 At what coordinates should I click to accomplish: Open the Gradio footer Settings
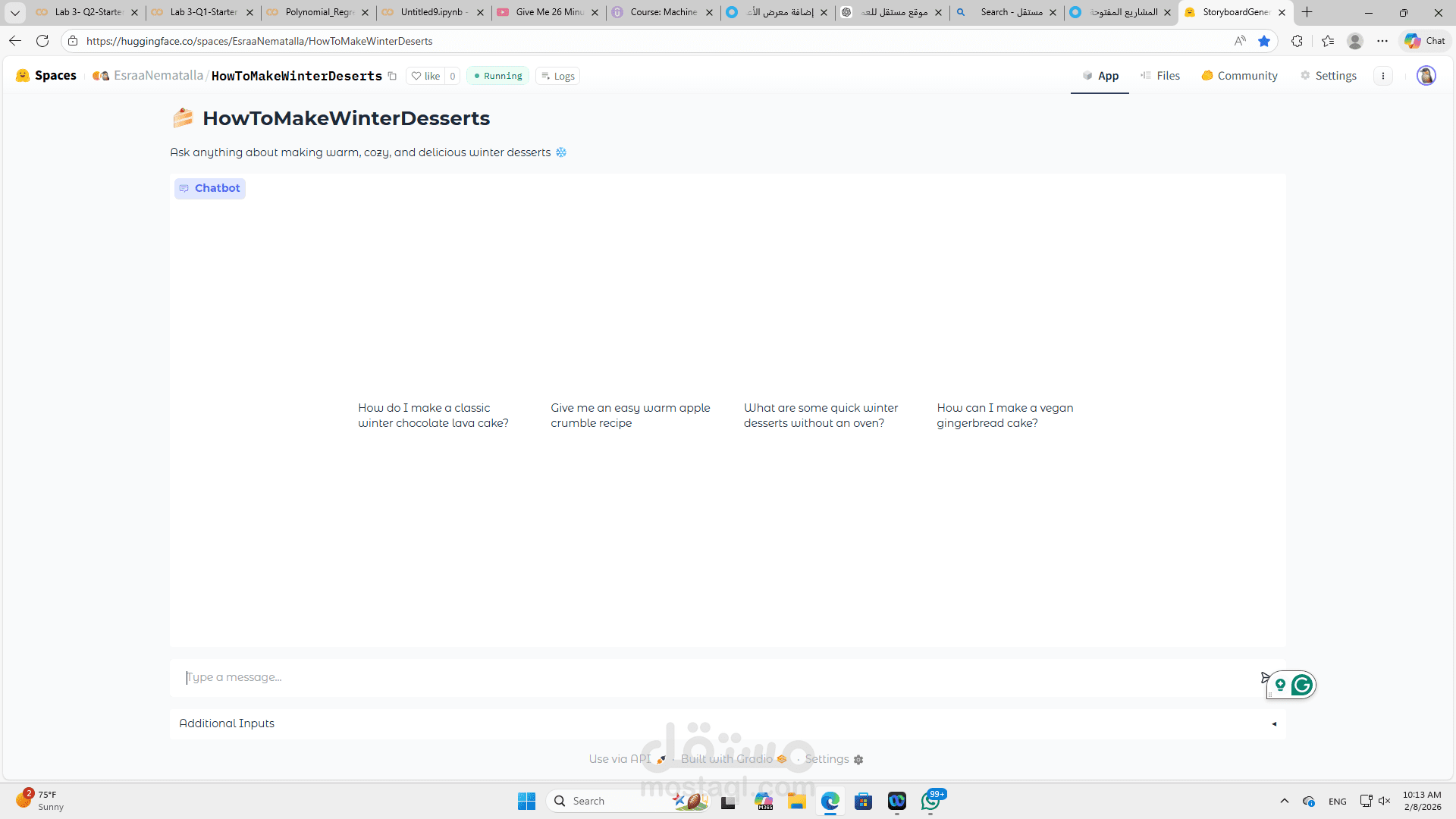834,759
